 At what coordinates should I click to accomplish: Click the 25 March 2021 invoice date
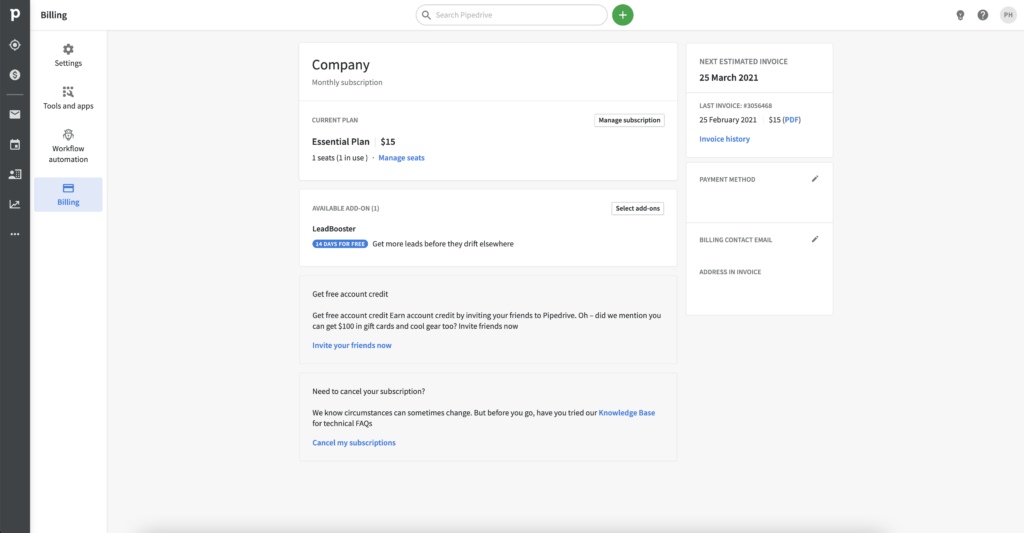click(x=729, y=78)
